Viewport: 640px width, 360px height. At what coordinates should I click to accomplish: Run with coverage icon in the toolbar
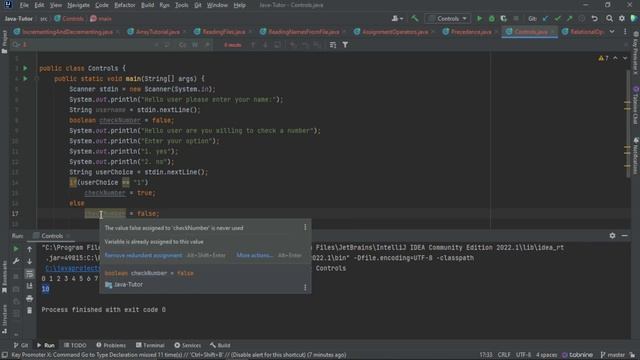point(504,19)
